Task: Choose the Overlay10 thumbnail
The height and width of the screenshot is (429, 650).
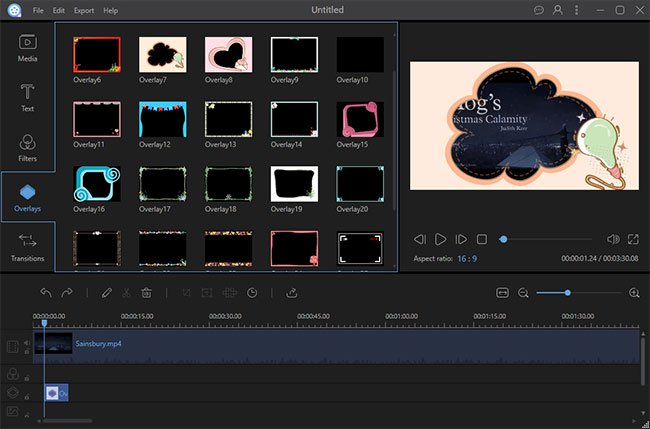Action: tap(360, 54)
